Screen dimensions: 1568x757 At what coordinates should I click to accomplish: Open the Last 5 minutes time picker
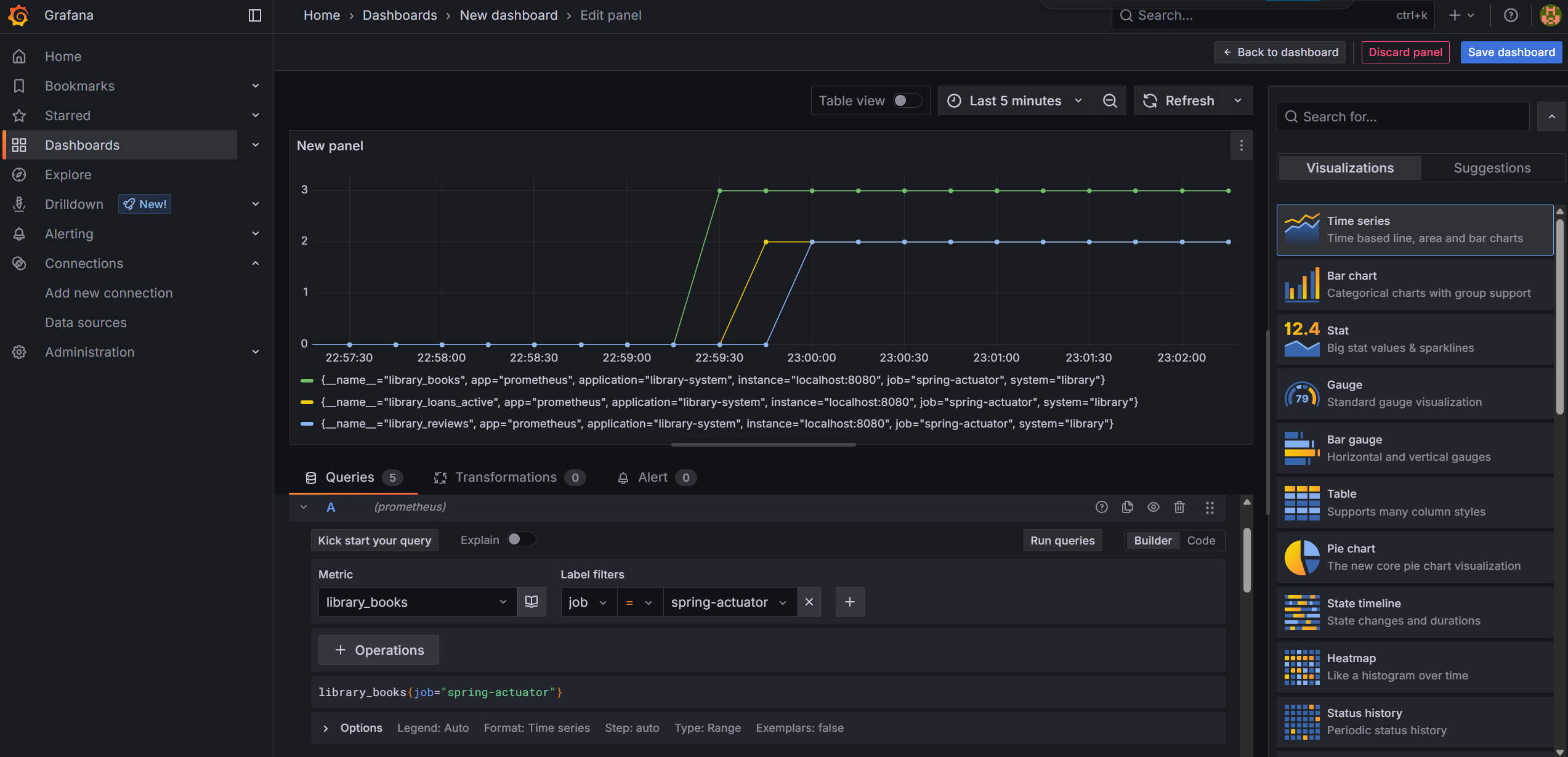click(1015, 100)
